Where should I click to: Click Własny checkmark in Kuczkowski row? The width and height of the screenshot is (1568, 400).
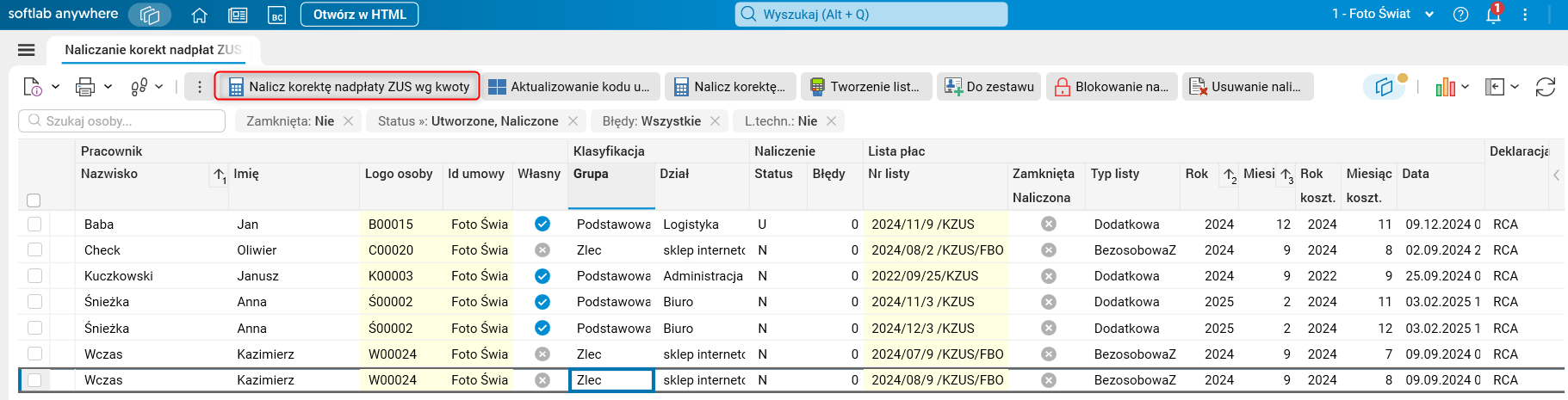pyautogui.click(x=542, y=275)
